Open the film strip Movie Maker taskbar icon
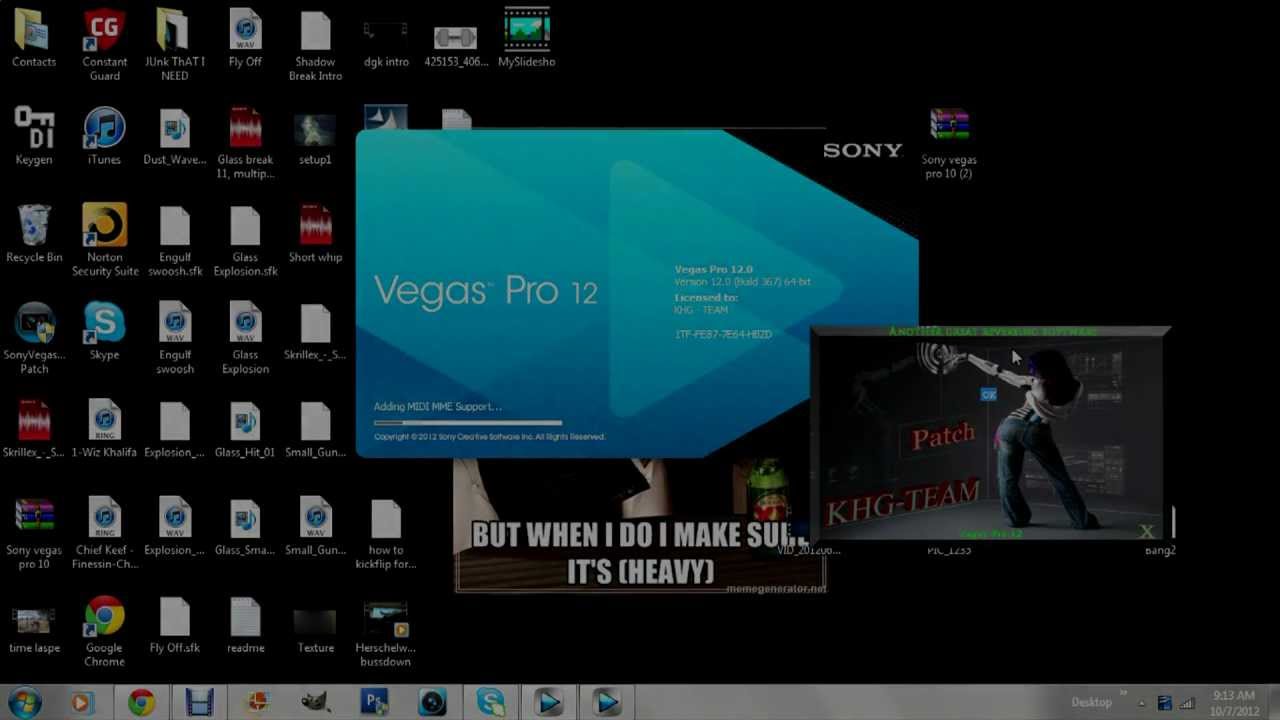The image size is (1280, 720). pos(199,703)
